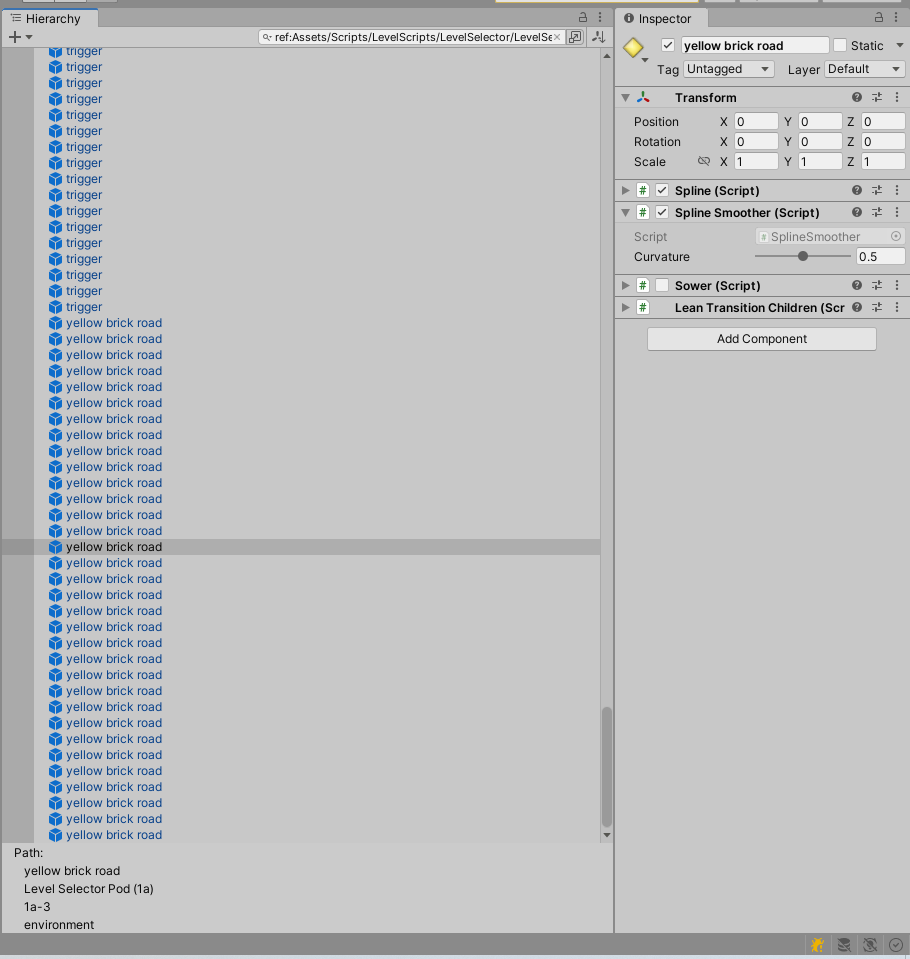Open the Tag dropdown showing Untagged
Screen dimensions: 910x959
coord(728,69)
